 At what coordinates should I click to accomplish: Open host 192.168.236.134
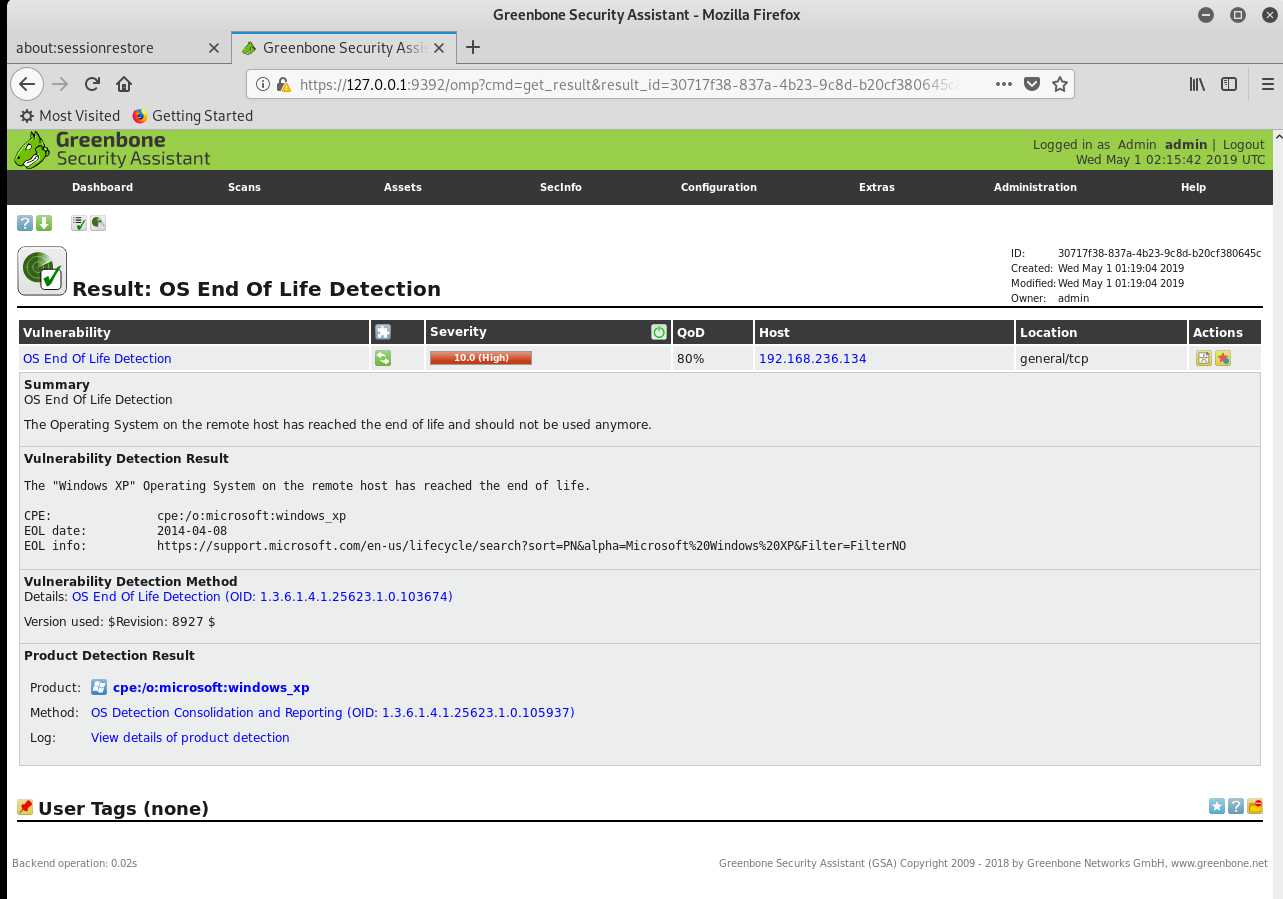point(812,358)
